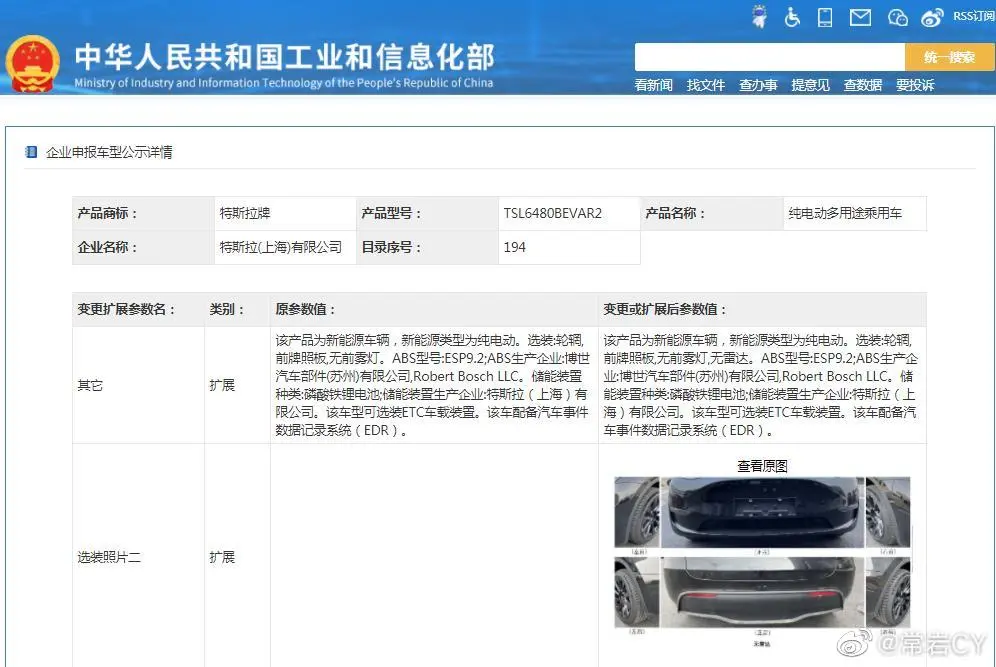The height and width of the screenshot is (667, 996).
Task: Click the ministry title 中华人民共和国工业和信息化部
Action: pos(285,57)
